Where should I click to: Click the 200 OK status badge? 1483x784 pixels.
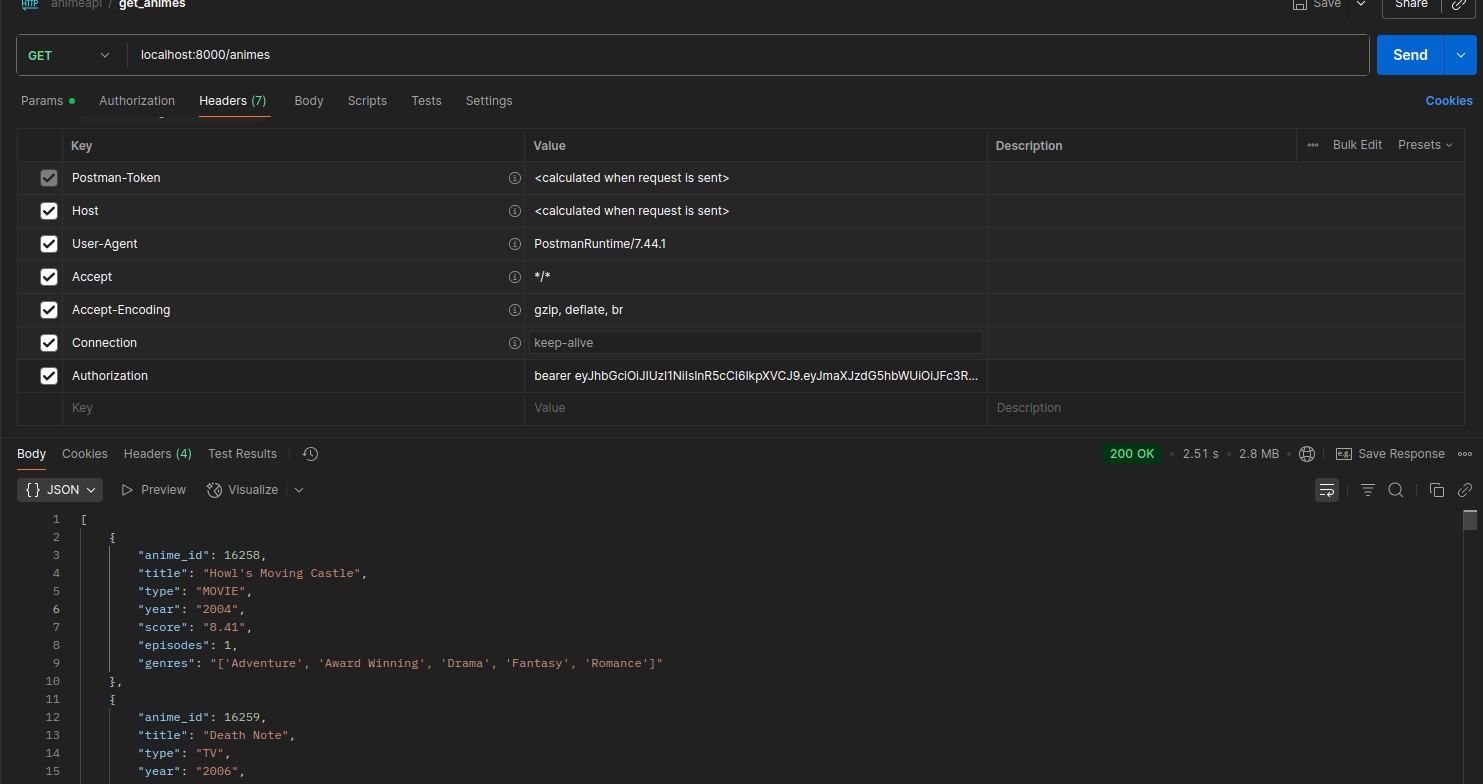(1132, 454)
